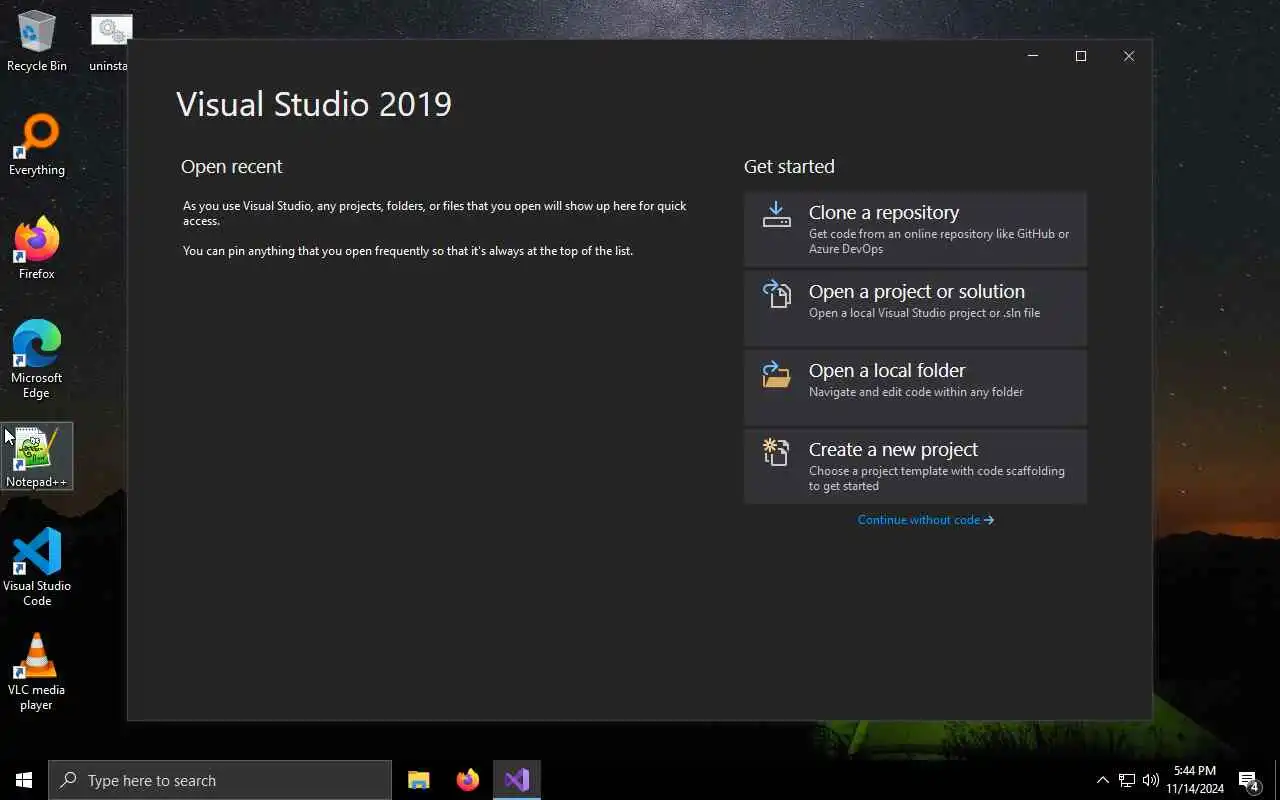The height and width of the screenshot is (800, 1280).
Task: Click text 'Navigate and edit code within any folder'
Action: [x=916, y=392]
